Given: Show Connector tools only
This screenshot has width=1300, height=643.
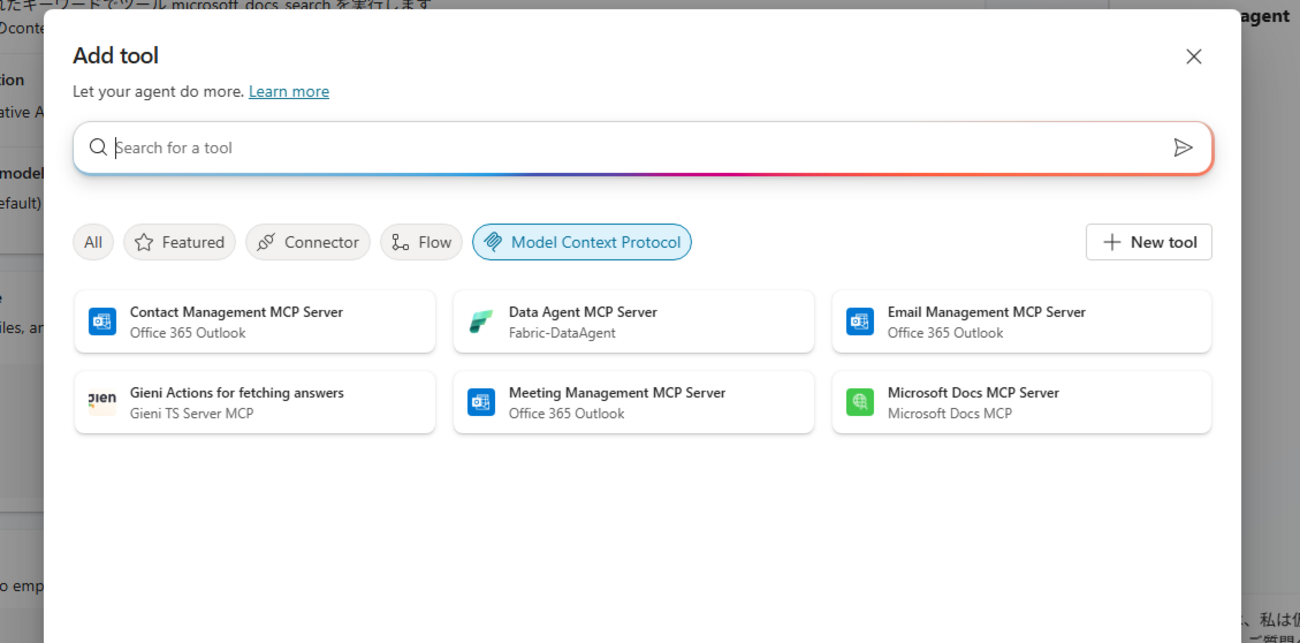Looking at the screenshot, I should pyautogui.click(x=307, y=242).
